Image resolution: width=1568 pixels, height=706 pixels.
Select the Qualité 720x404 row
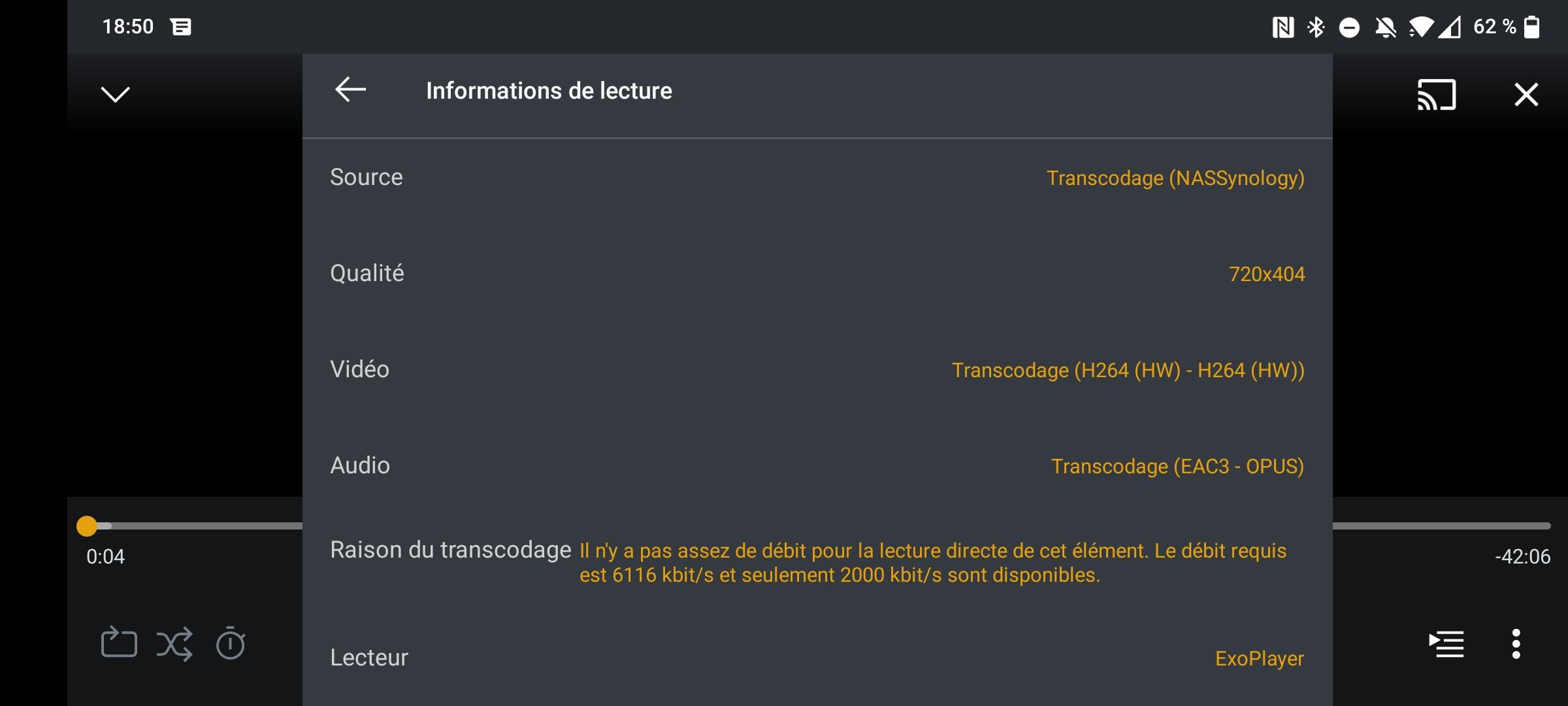[x=817, y=273]
